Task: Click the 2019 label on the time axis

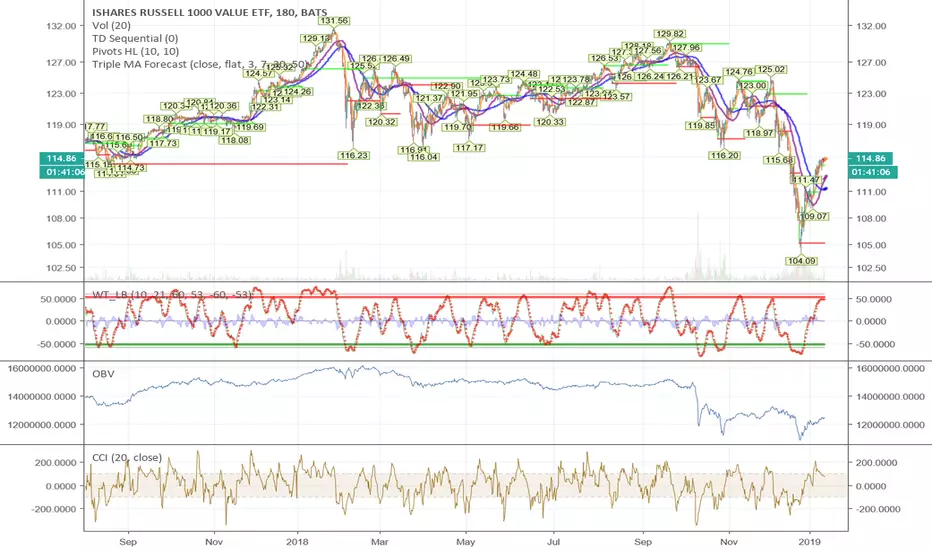Action: coord(810,542)
